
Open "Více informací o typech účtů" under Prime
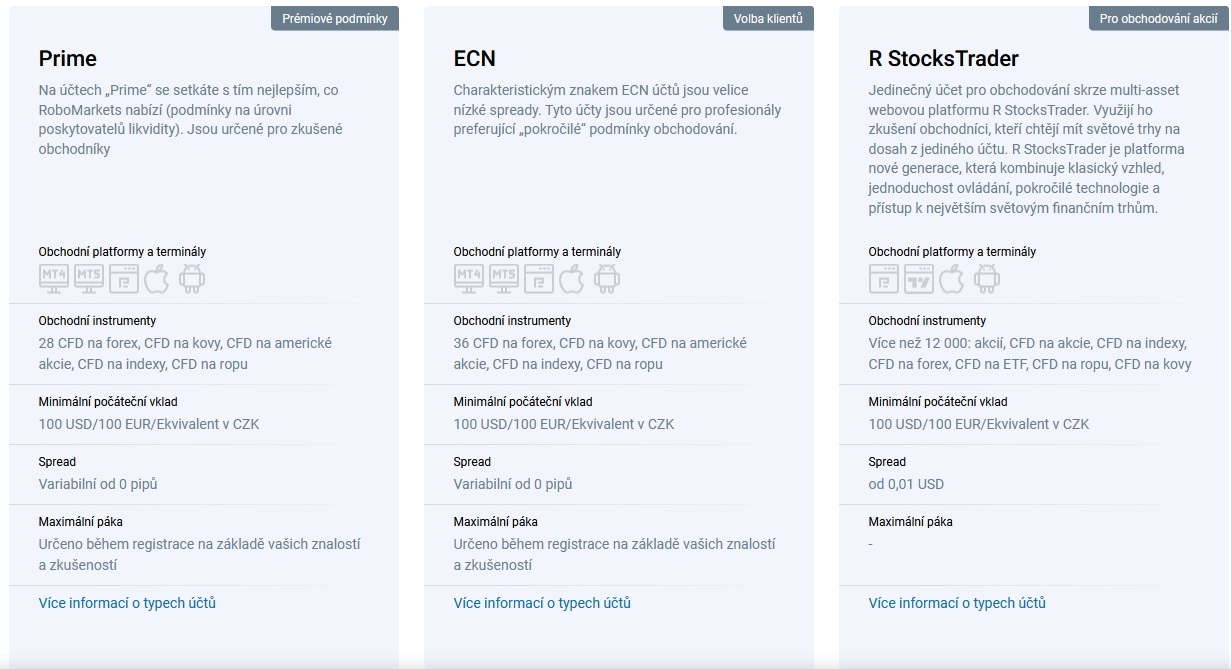(x=127, y=603)
